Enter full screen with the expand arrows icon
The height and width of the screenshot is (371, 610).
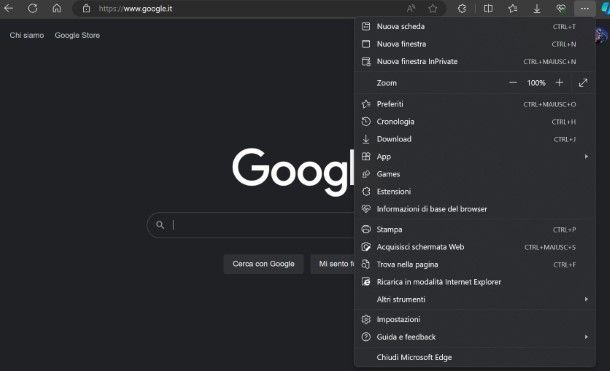(x=583, y=83)
